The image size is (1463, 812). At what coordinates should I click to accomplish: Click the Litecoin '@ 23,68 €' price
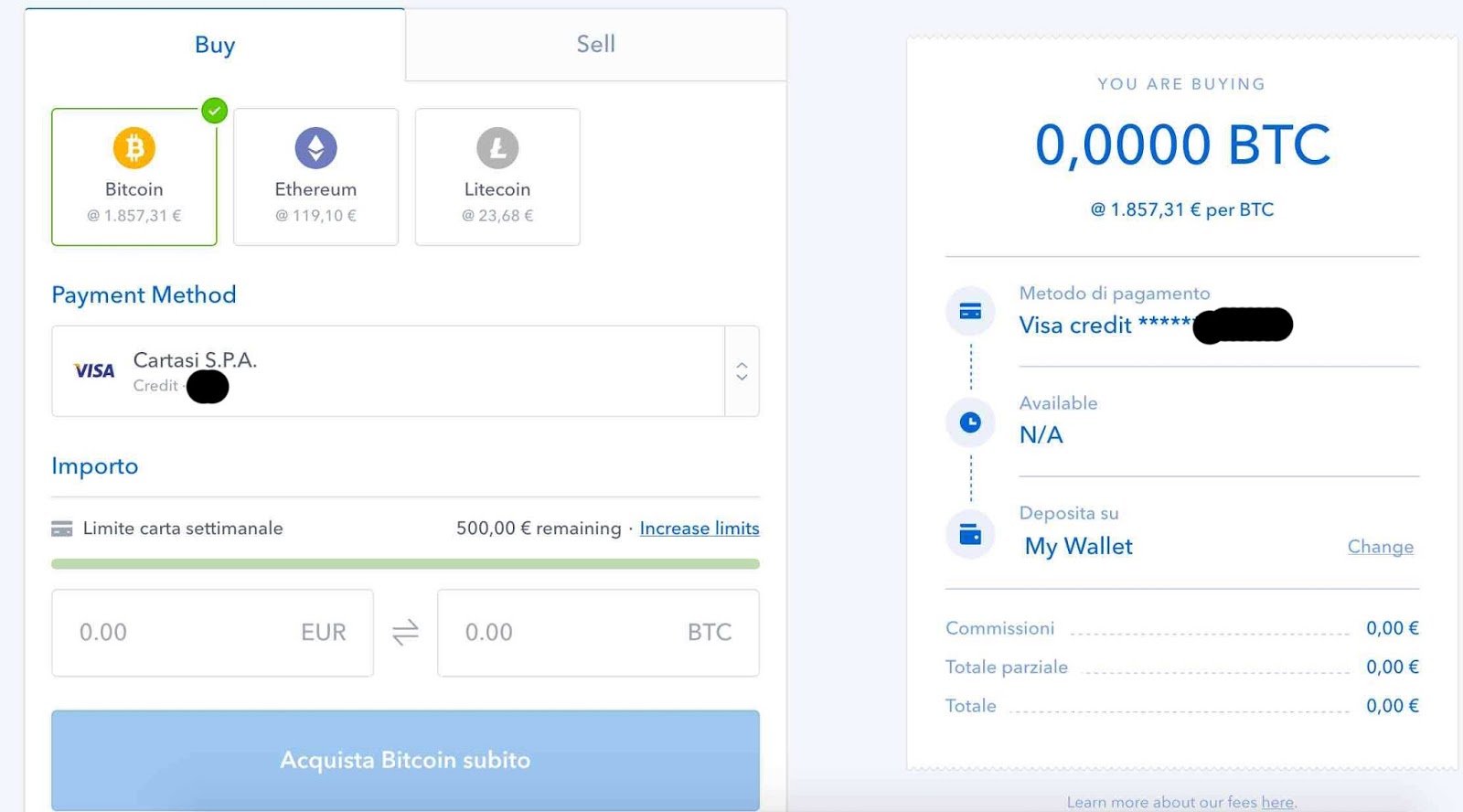[x=497, y=216]
